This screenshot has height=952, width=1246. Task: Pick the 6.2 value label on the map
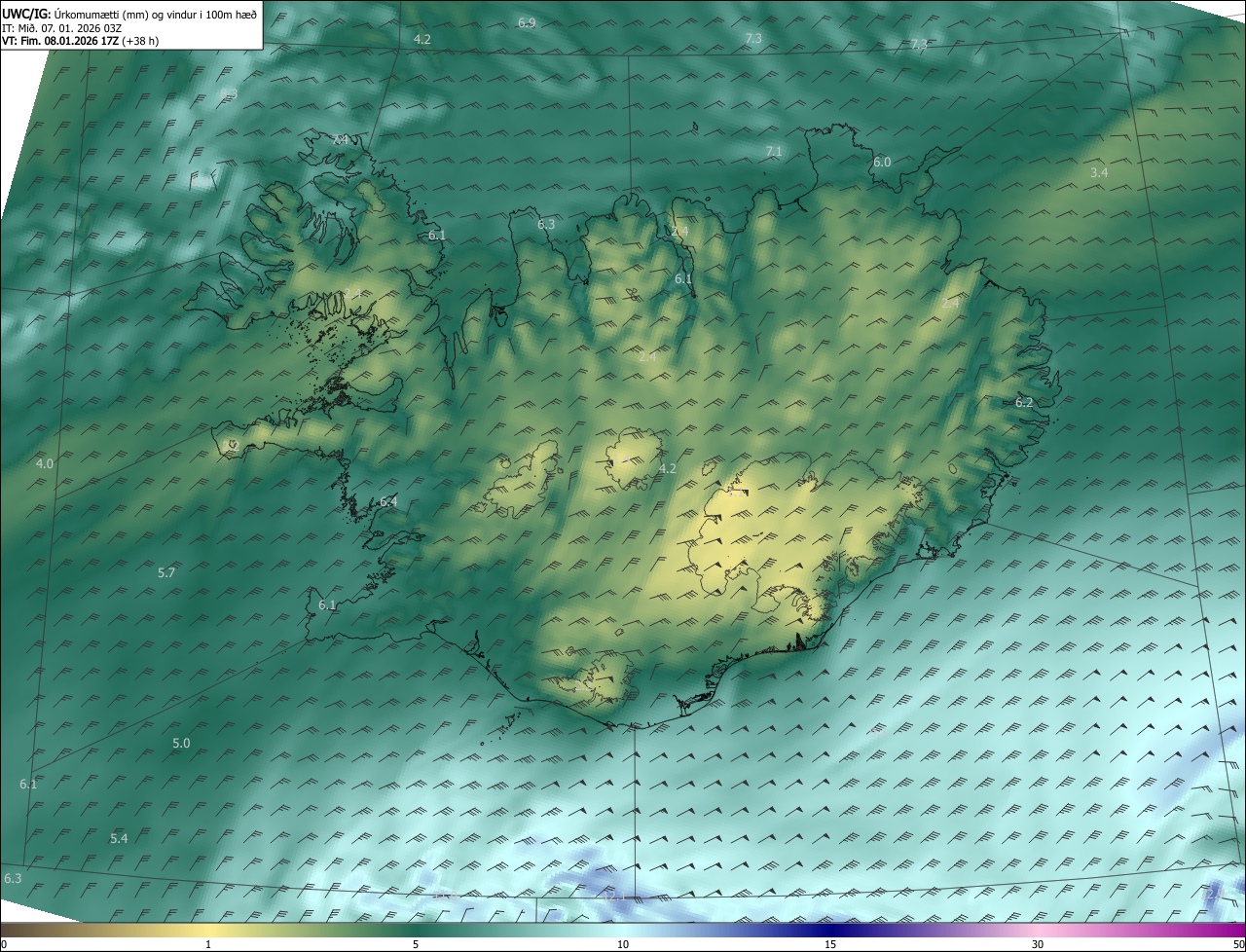1024,402
